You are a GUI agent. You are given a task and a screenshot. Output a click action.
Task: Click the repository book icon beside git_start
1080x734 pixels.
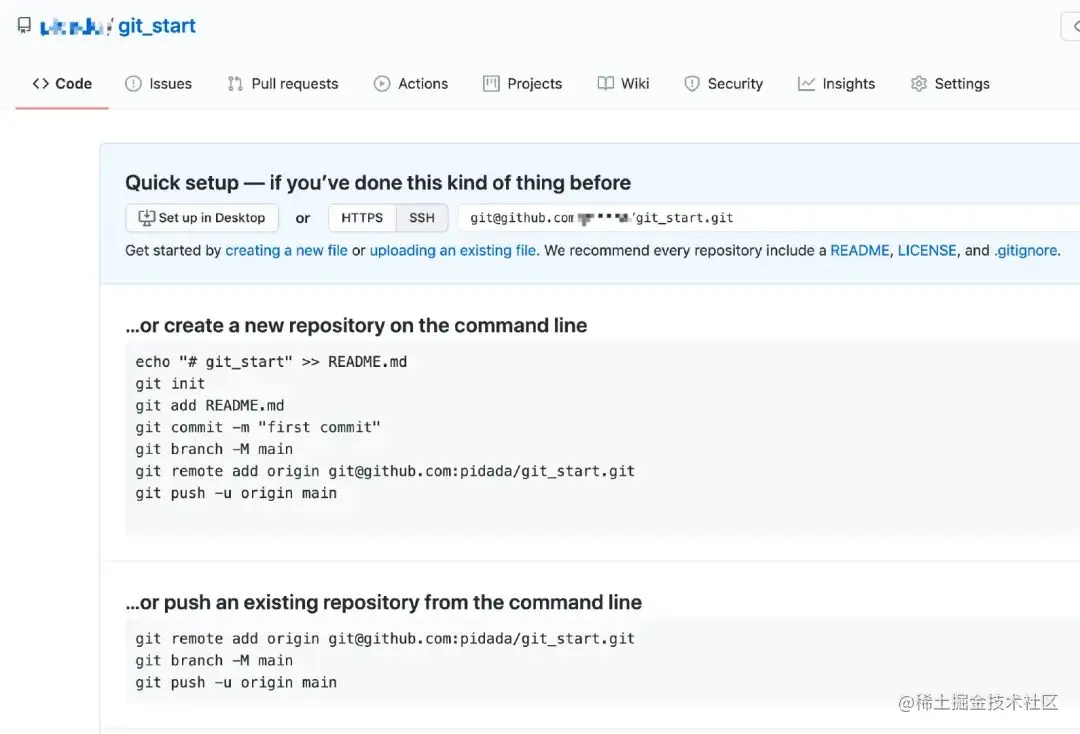click(24, 25)
